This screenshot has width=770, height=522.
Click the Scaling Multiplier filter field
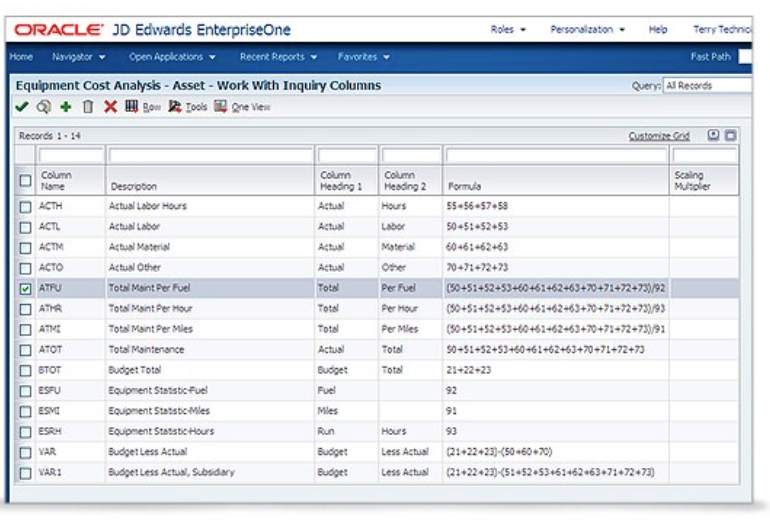[x=705, y=156]
